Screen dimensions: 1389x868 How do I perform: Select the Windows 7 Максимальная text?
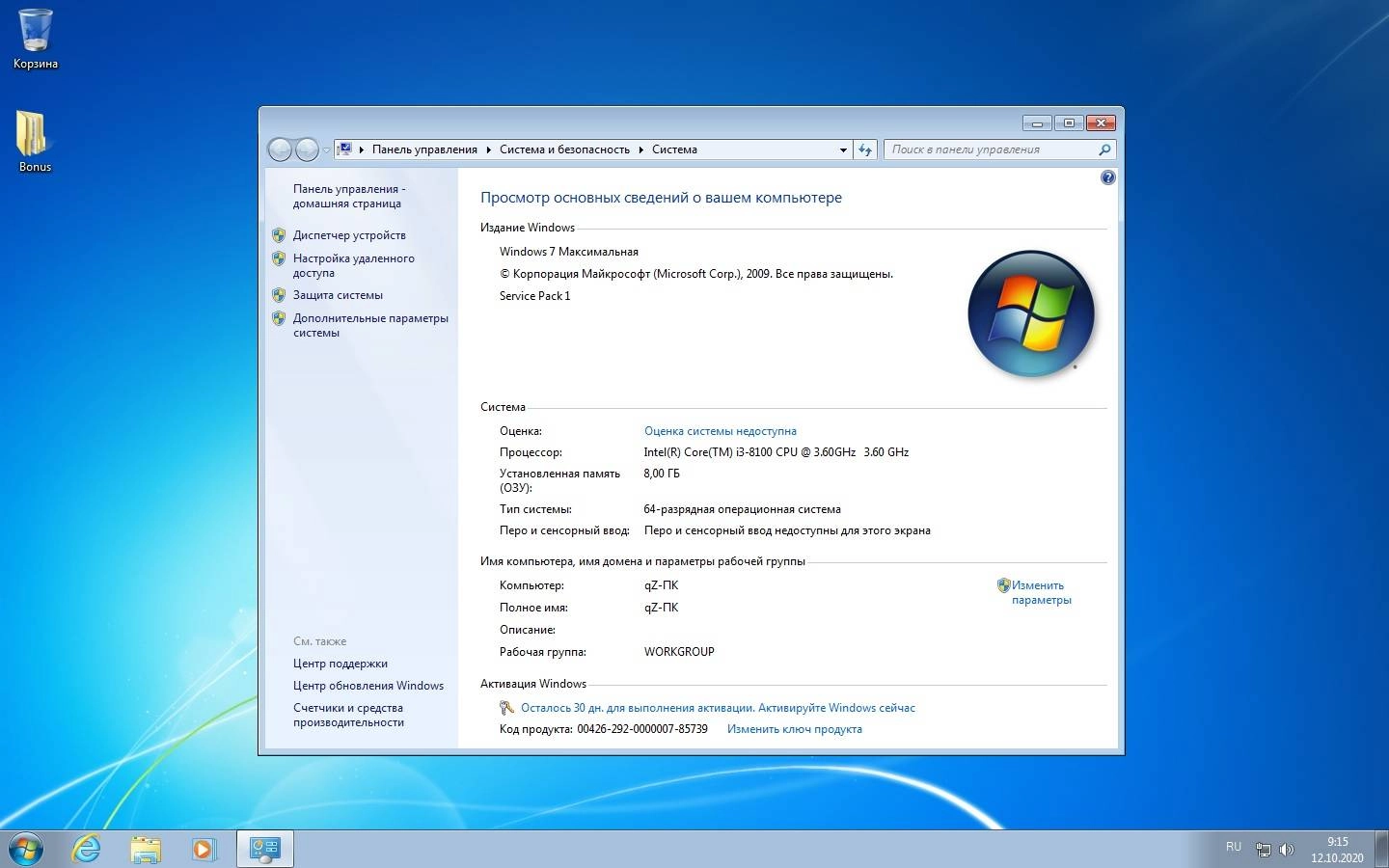(x=568, y=252)
